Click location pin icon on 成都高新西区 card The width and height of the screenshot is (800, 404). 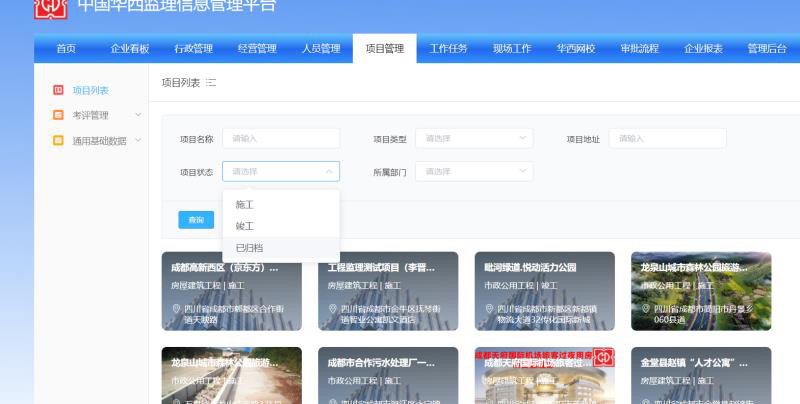coord(176,309)
